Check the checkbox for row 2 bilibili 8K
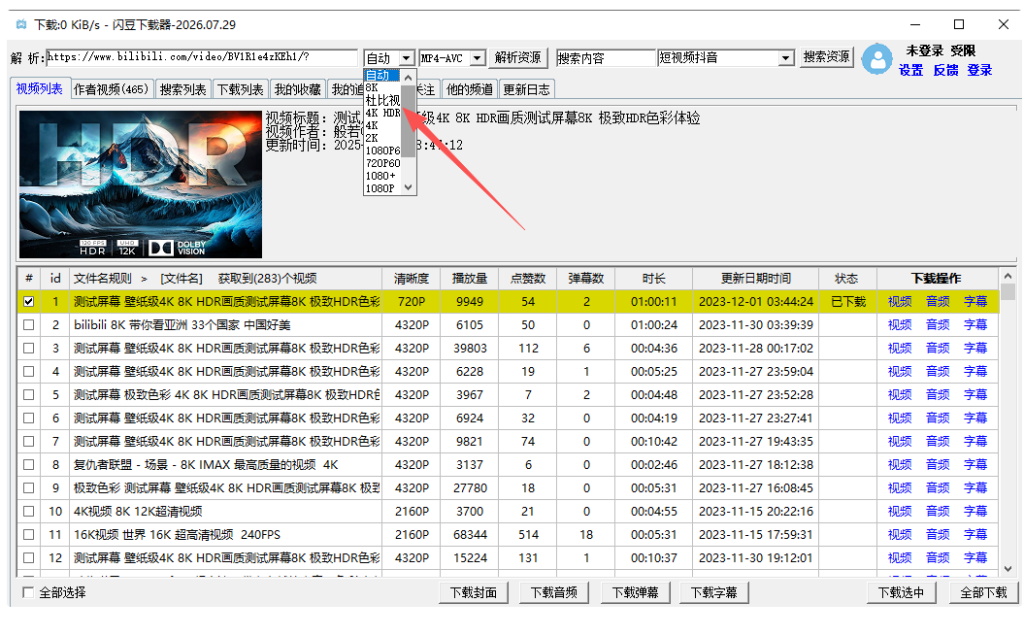 pyautogui.click(x=29, y=325)
